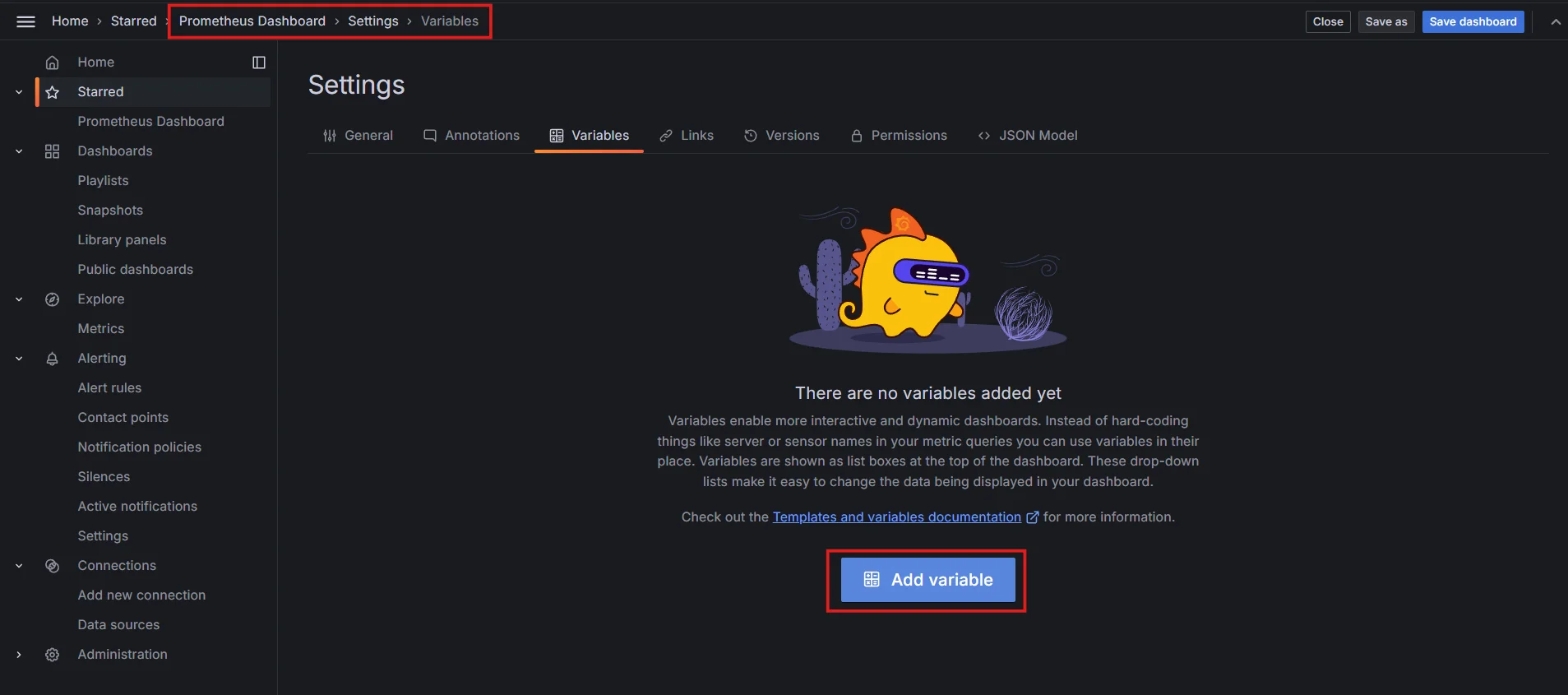Click the General tab sliders icon
The height and width of the screenshot is (695, 1568).
pyautogui.click(x=330, y=136)
